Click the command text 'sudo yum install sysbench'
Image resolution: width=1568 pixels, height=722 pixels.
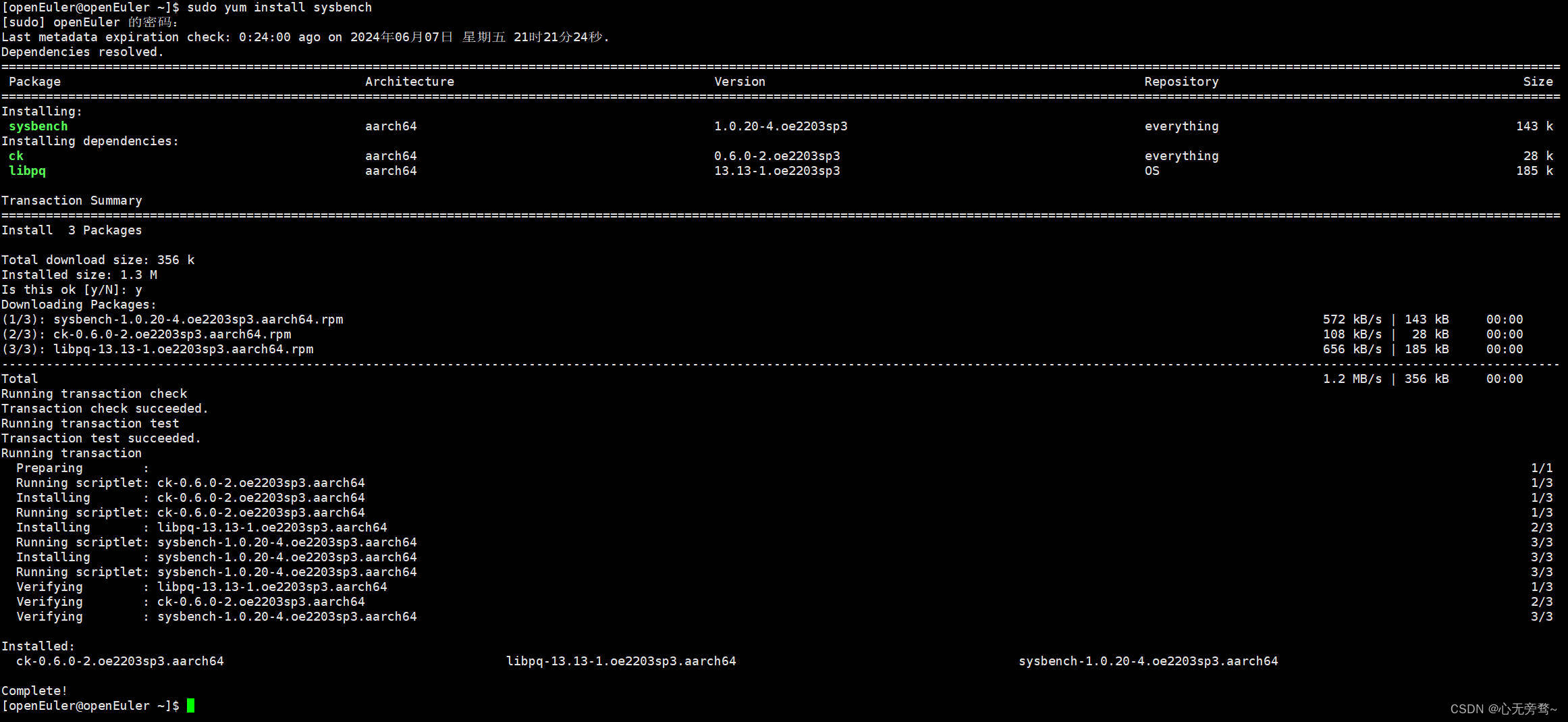tap(279, 7)
